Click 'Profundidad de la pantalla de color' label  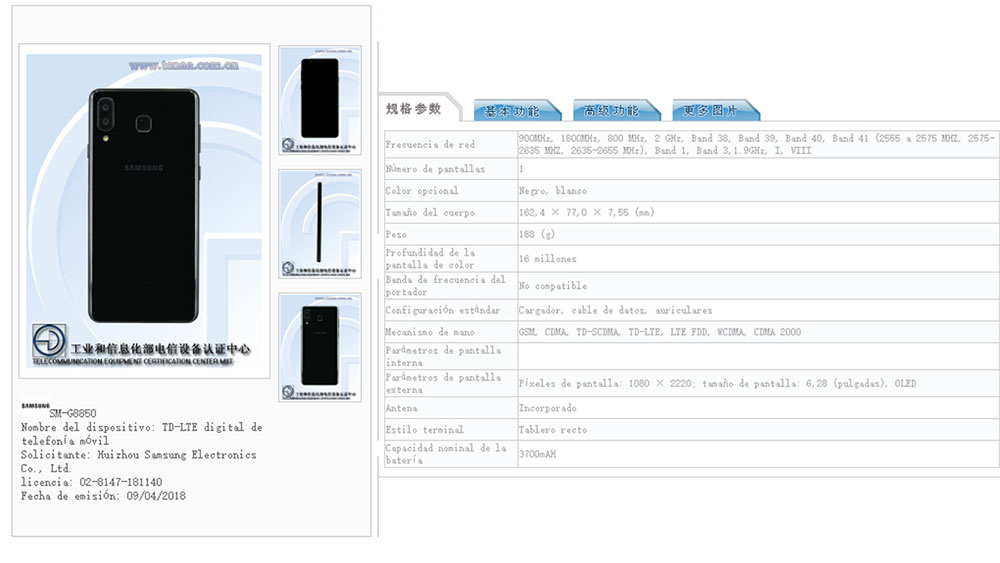coord(430,259)
